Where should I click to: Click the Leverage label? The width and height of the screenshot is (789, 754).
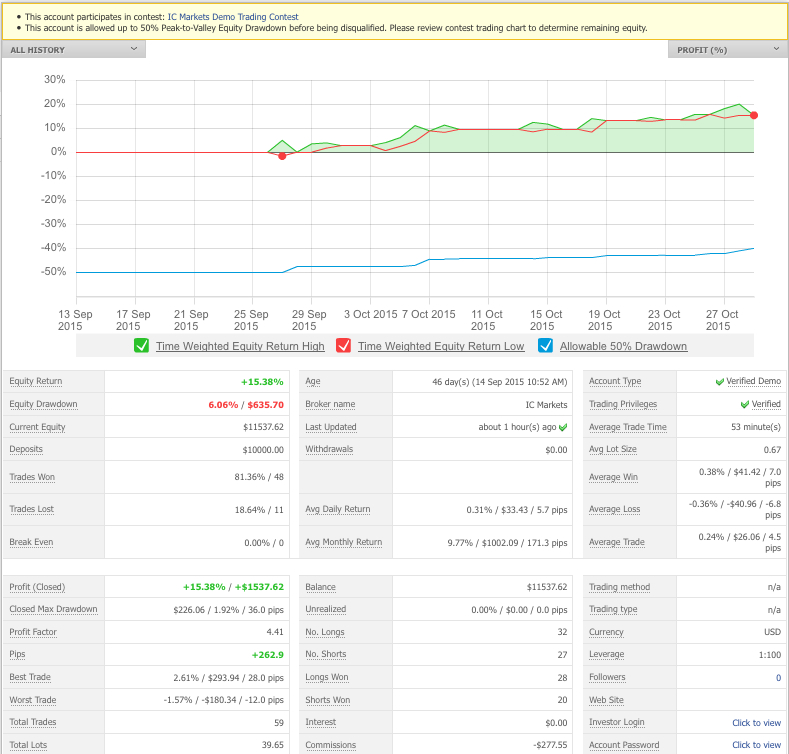coord(606,654)
